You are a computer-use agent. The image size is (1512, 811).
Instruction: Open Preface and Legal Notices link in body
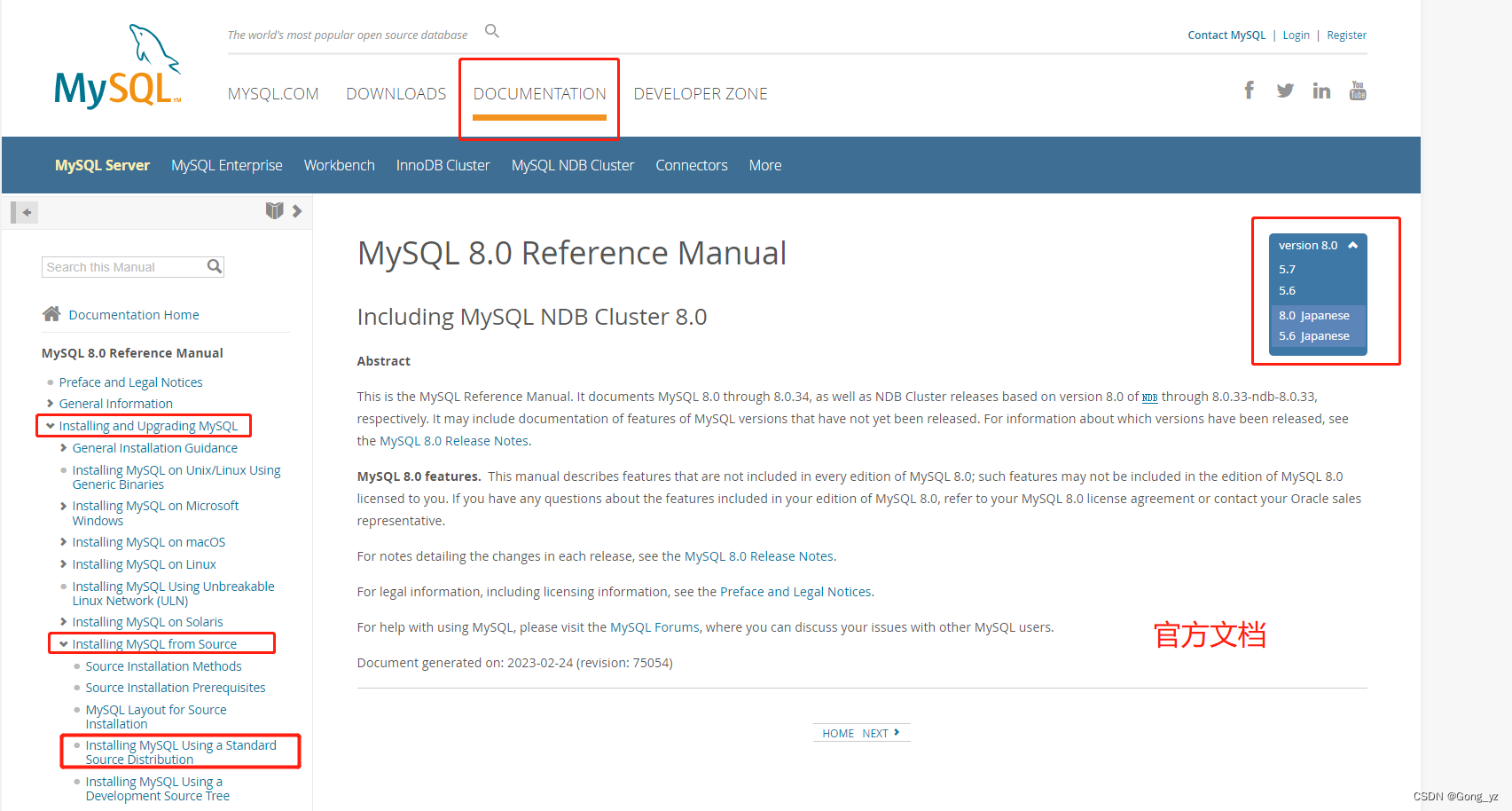795,592
